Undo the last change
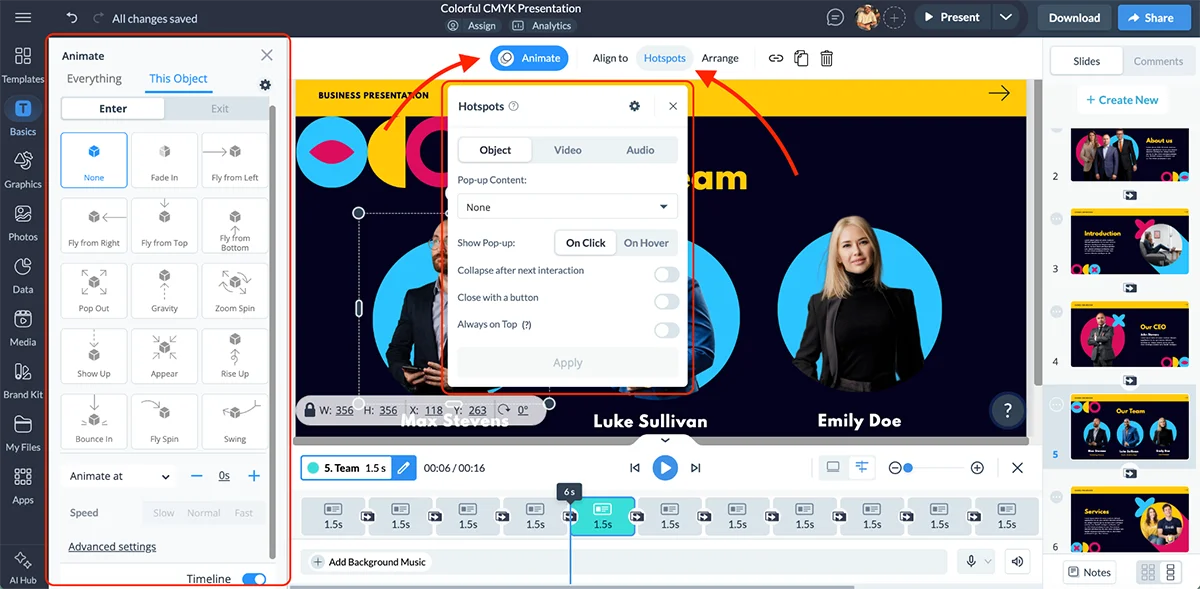Screen dimensions: 1200x589 72,18
